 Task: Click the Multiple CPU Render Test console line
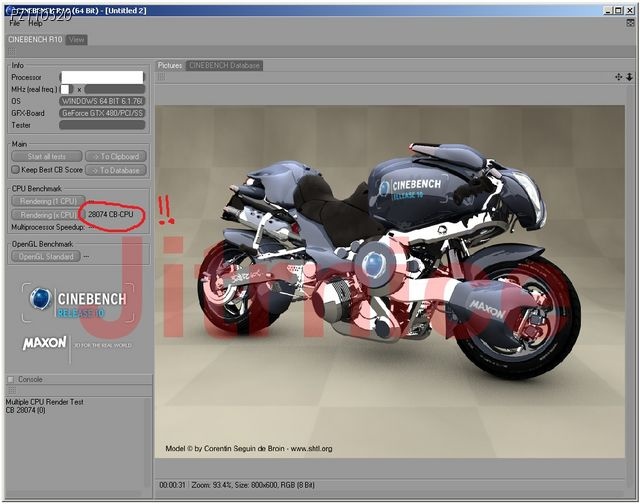[44, 402]
